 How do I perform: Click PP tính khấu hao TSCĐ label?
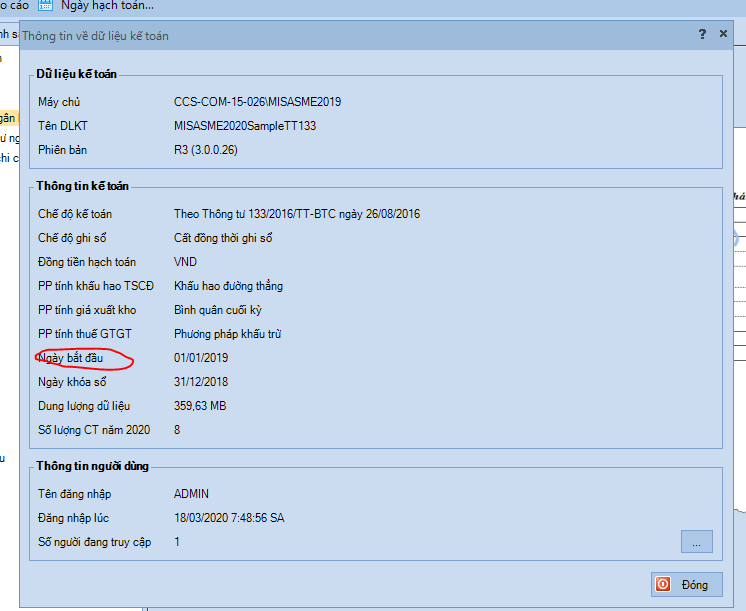click(96, 286)
